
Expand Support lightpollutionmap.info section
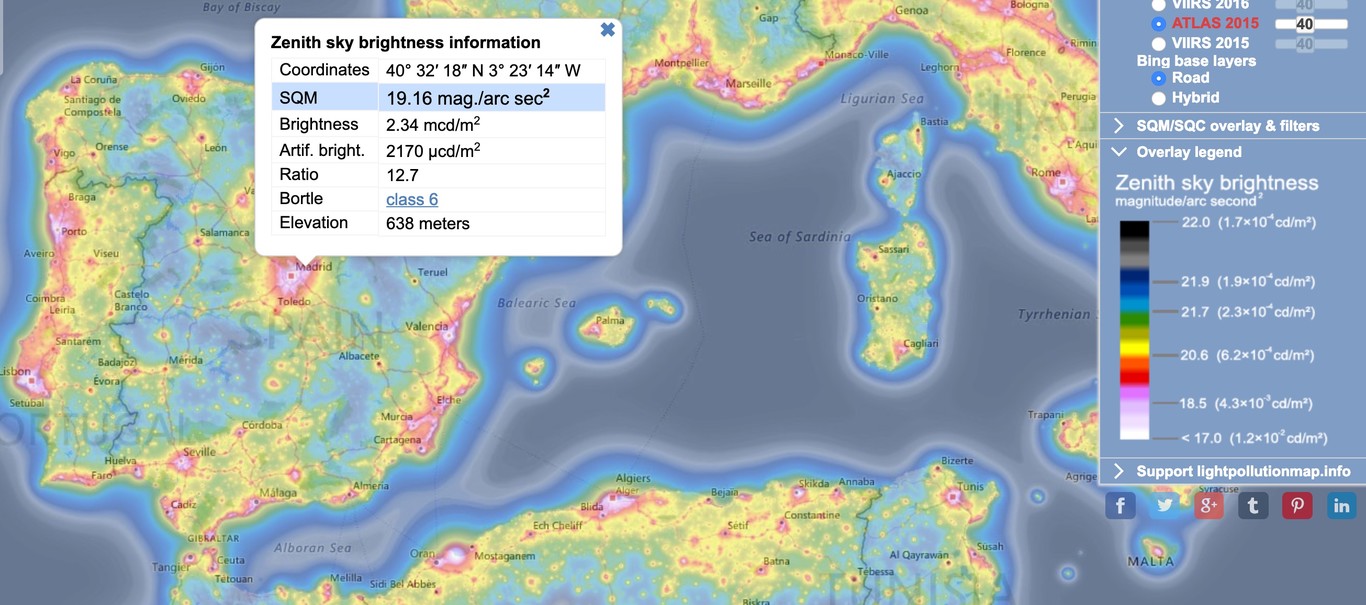(x=1233, y=471)
